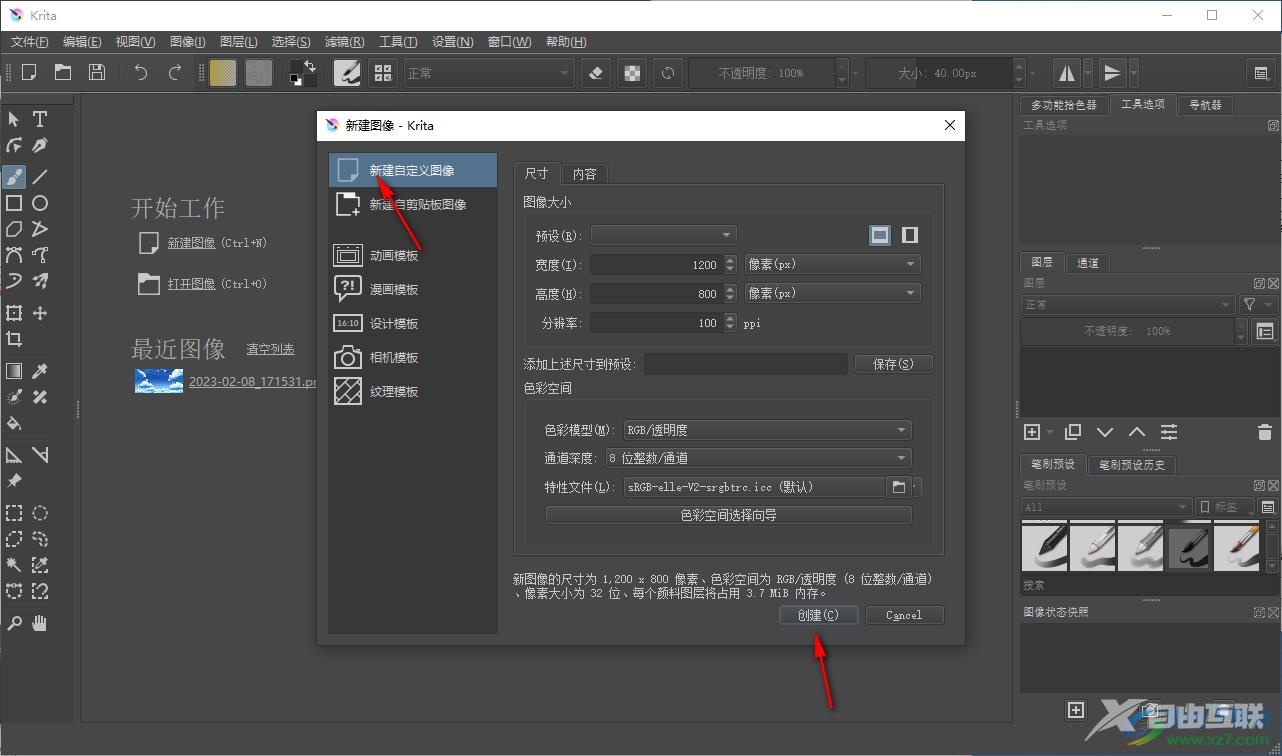Select the Fill bucket tool
1282x756 pixels.
[14, 423]
